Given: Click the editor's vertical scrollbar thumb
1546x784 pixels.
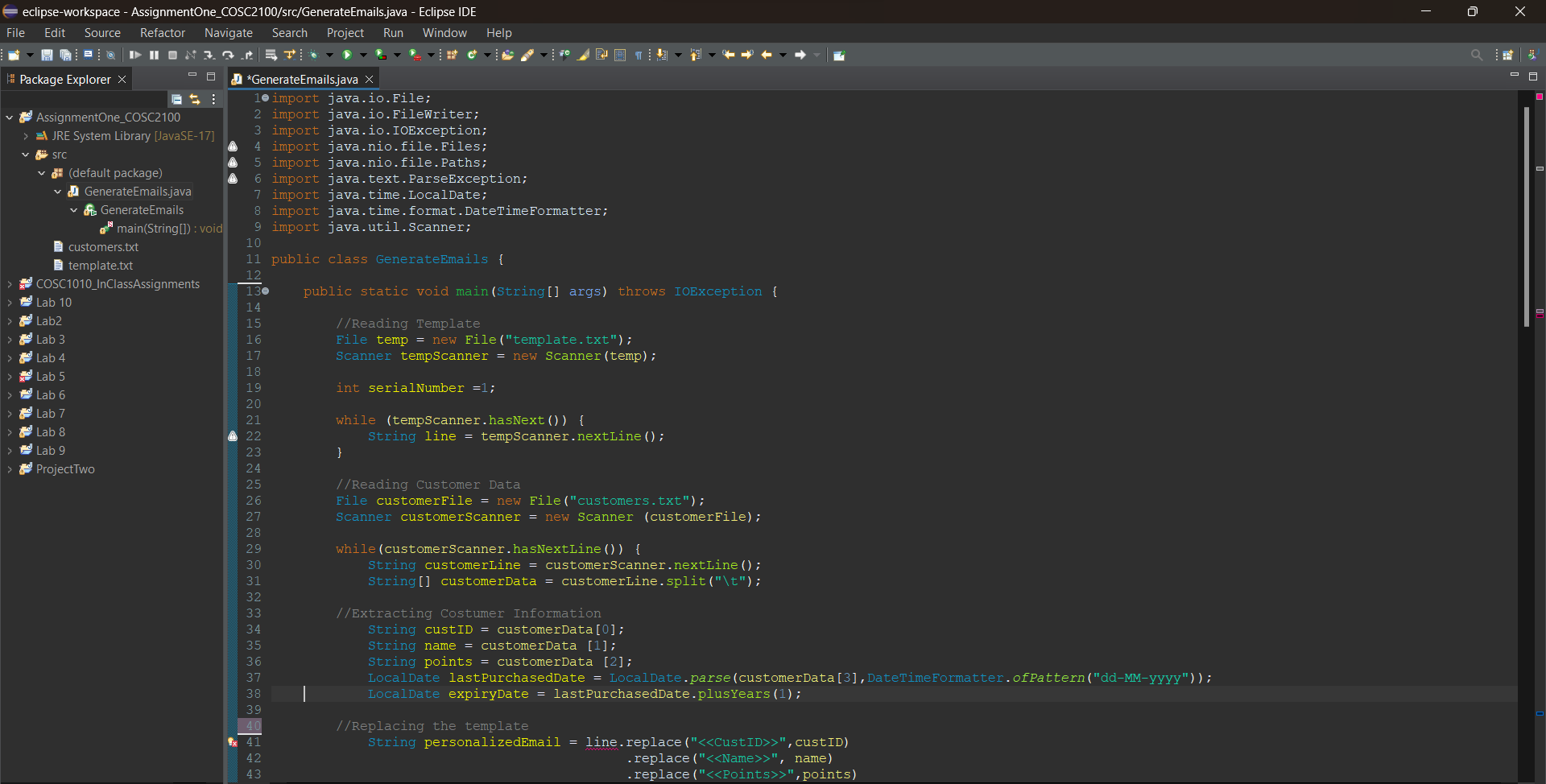Looking at the screenshot, I should click(1526, 217).
